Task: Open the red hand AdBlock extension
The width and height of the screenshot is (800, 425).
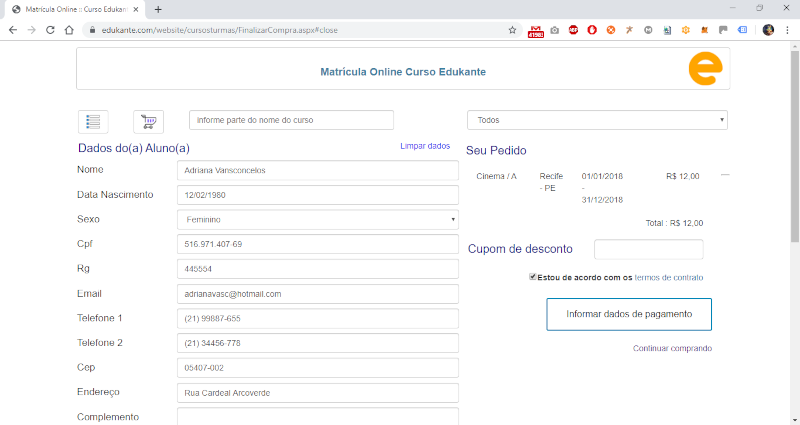Action: [x=592, y=30]
